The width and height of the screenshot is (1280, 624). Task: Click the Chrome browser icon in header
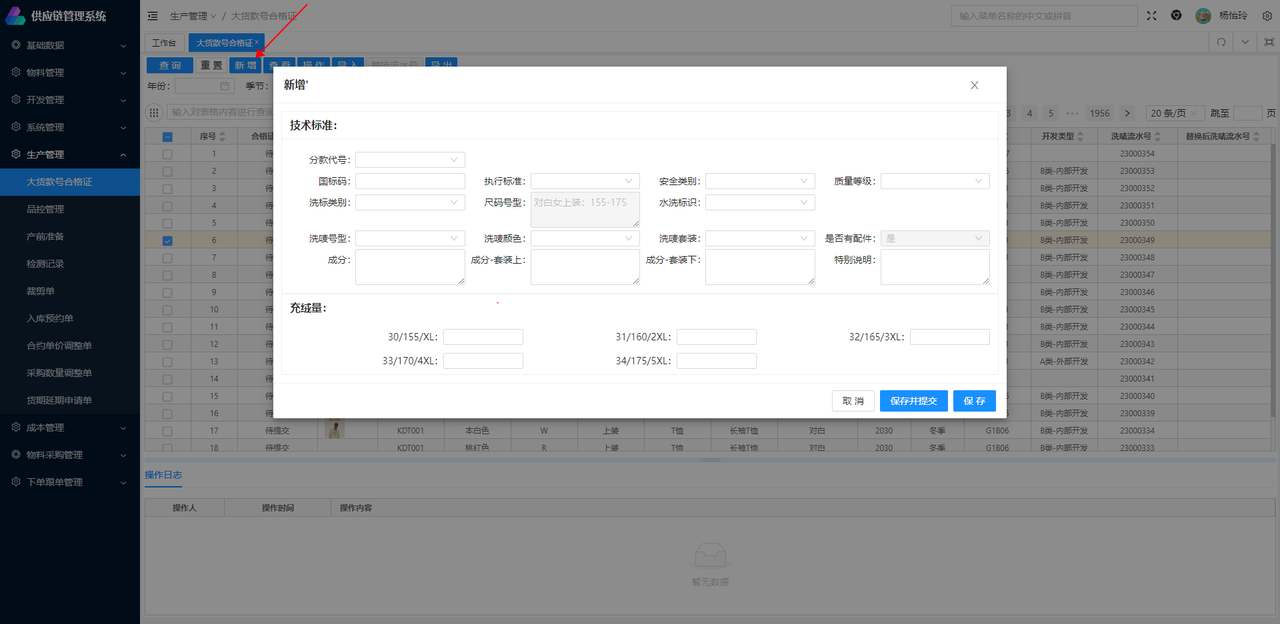(1176, 16)
